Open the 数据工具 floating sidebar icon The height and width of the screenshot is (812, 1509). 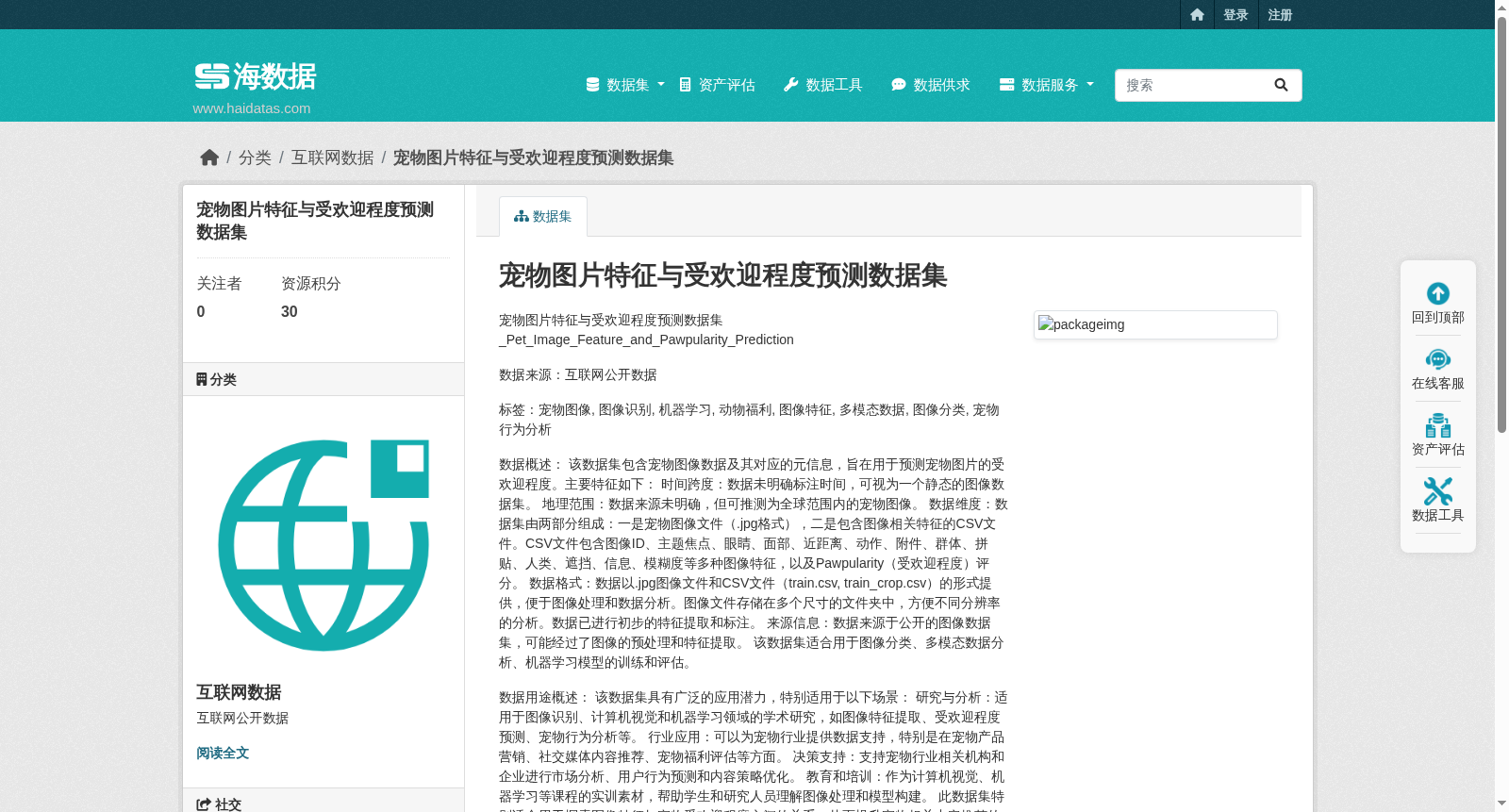coord(1438,491)
